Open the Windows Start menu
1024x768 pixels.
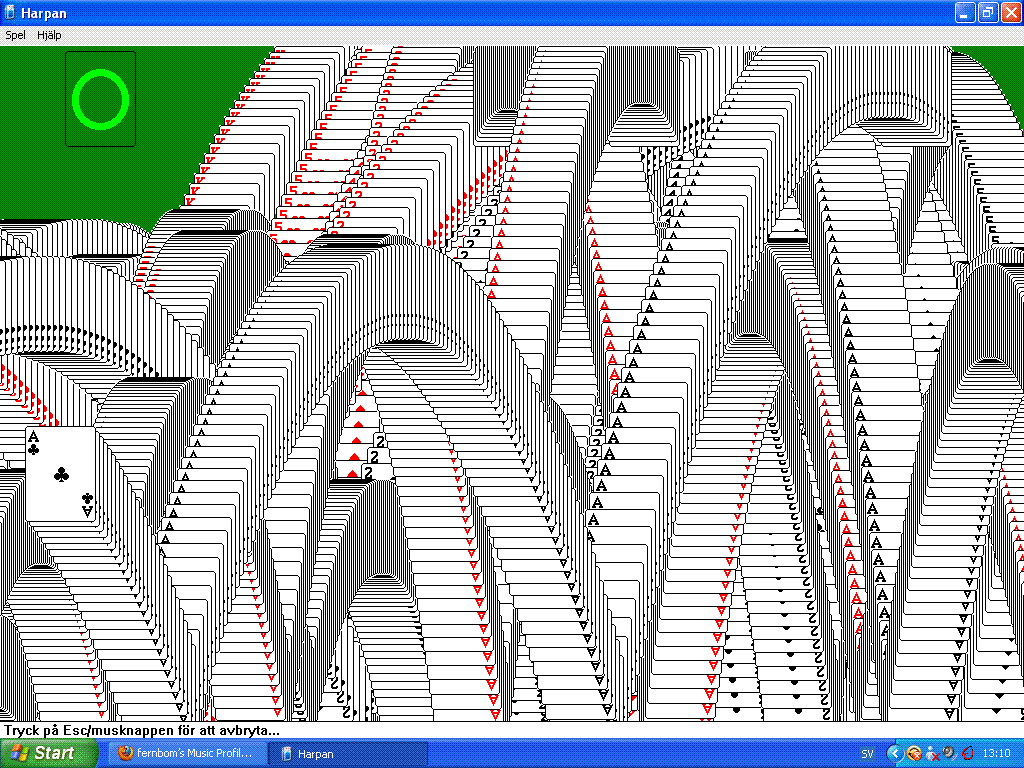(49, 753)
